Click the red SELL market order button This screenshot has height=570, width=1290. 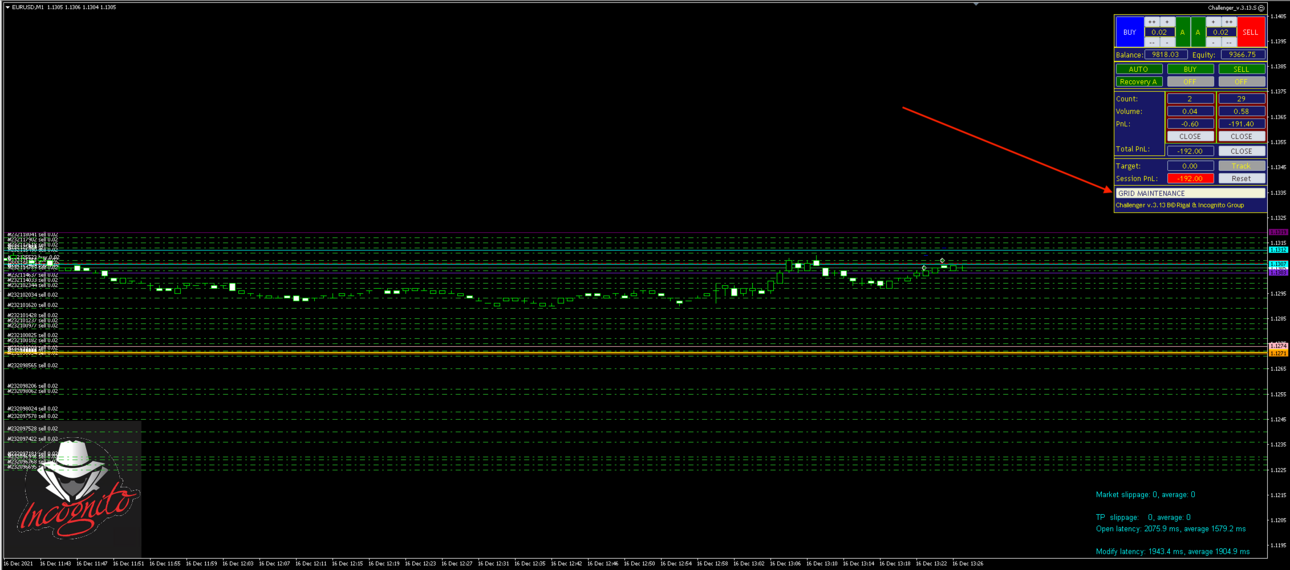(x=1251, y=32)
